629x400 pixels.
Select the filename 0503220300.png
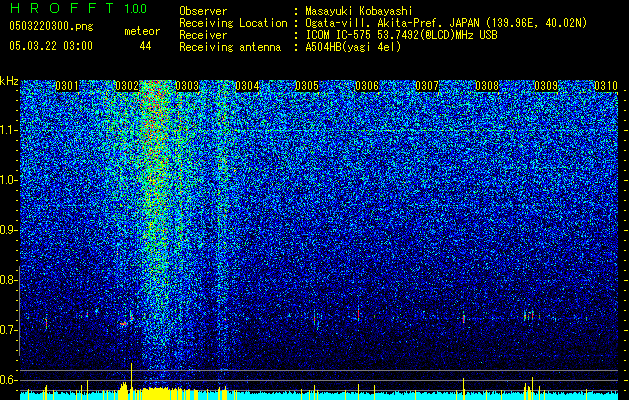[51, 26]
